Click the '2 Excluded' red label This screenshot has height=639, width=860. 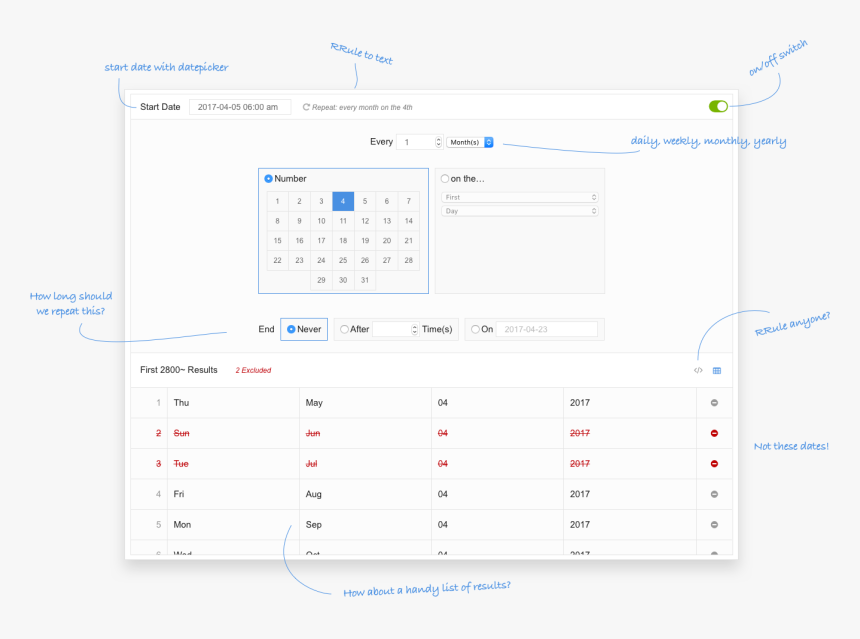(253, 370)
